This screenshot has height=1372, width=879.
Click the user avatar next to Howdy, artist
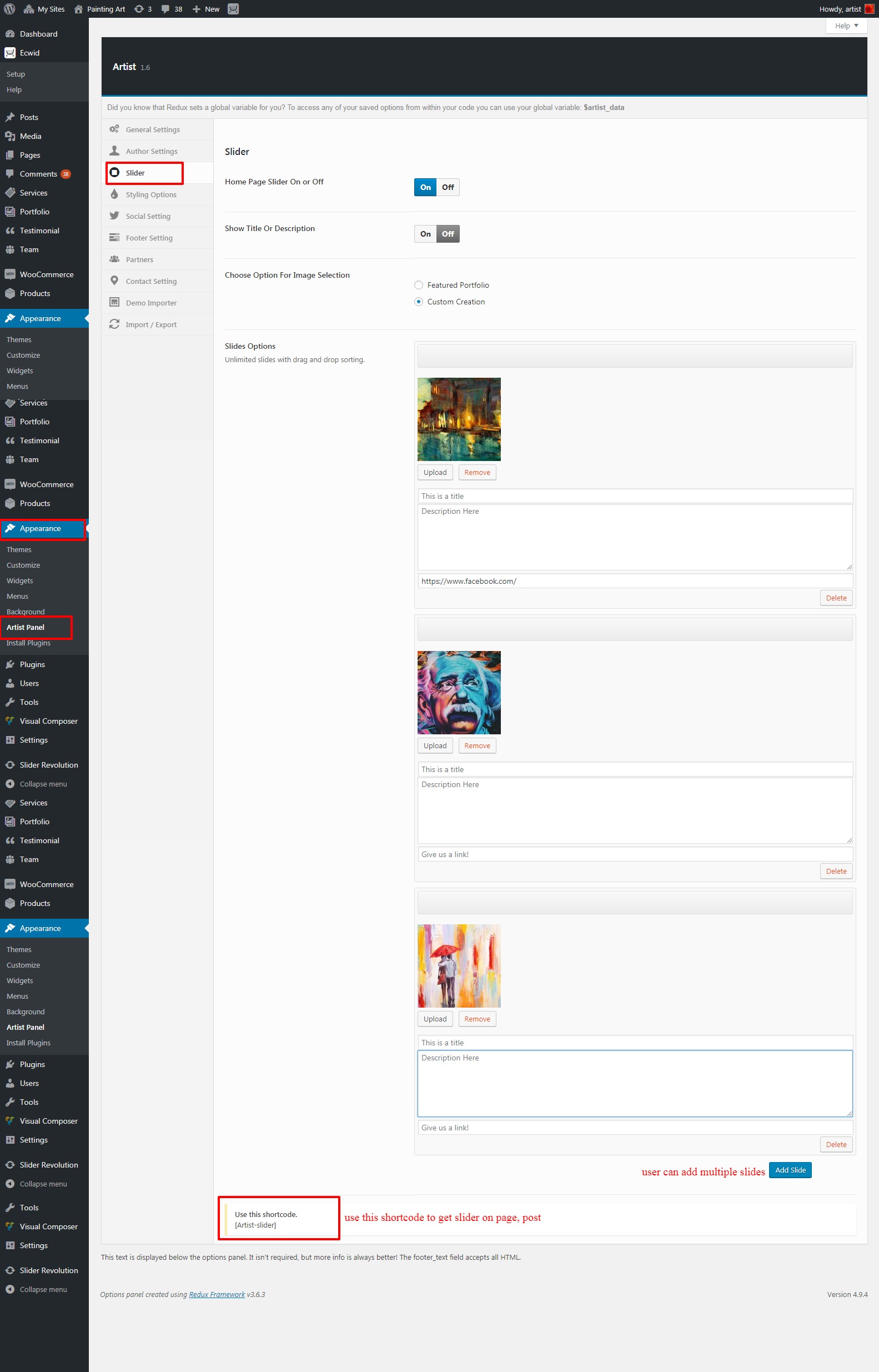pyautogui.click(x=870, y=9)
